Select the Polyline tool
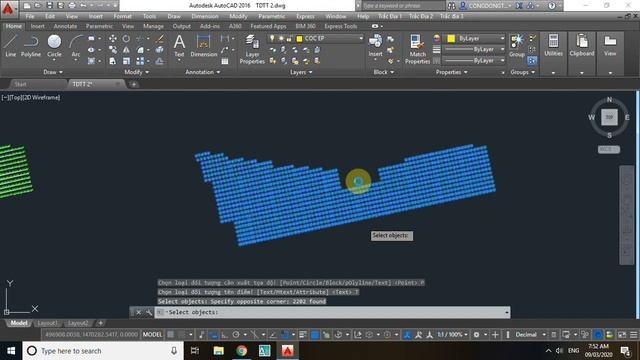Screen dimensions: 640x360 (x=31, y=45)
